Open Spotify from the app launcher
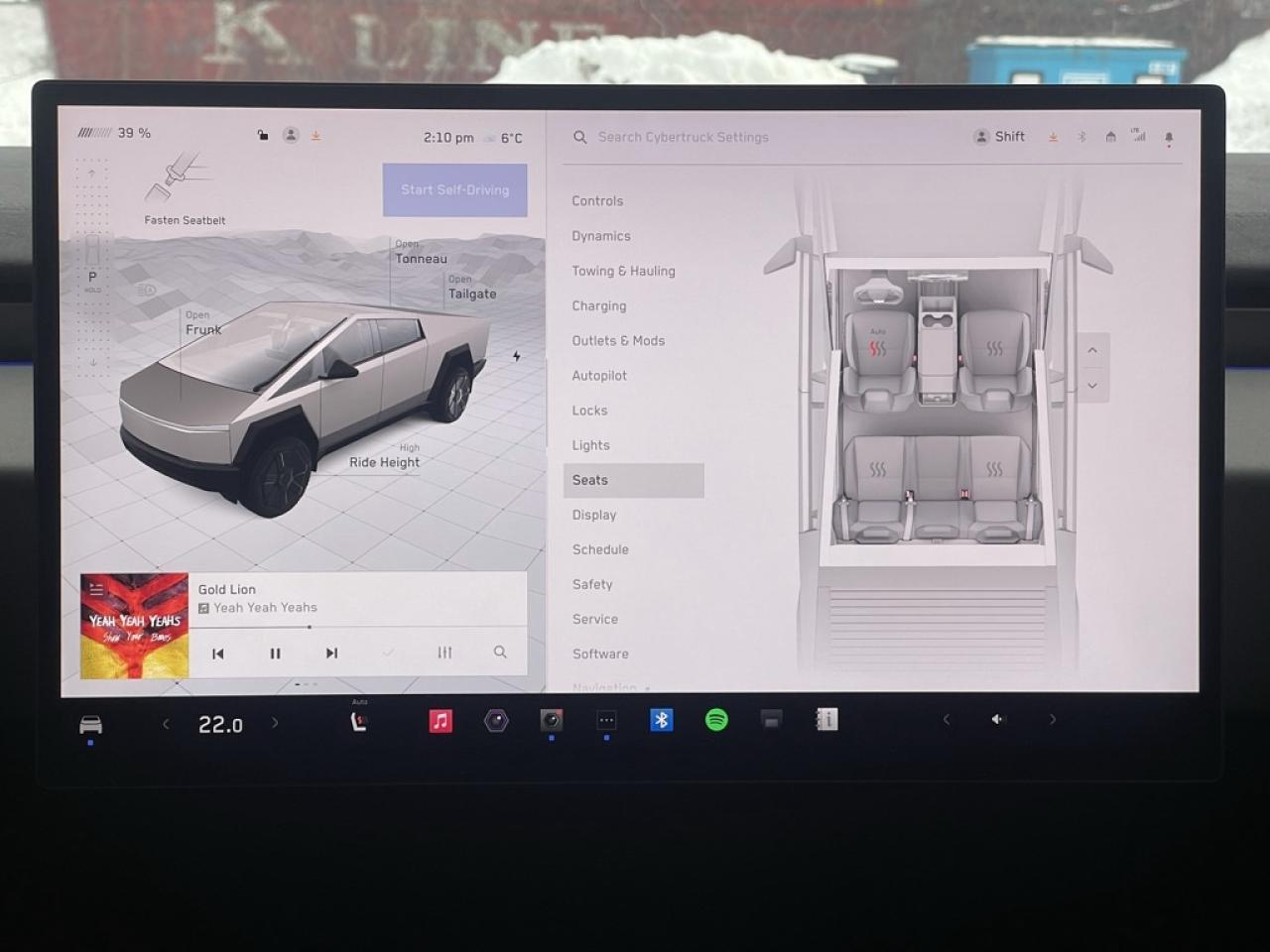1270x952 pixels. 716,719
